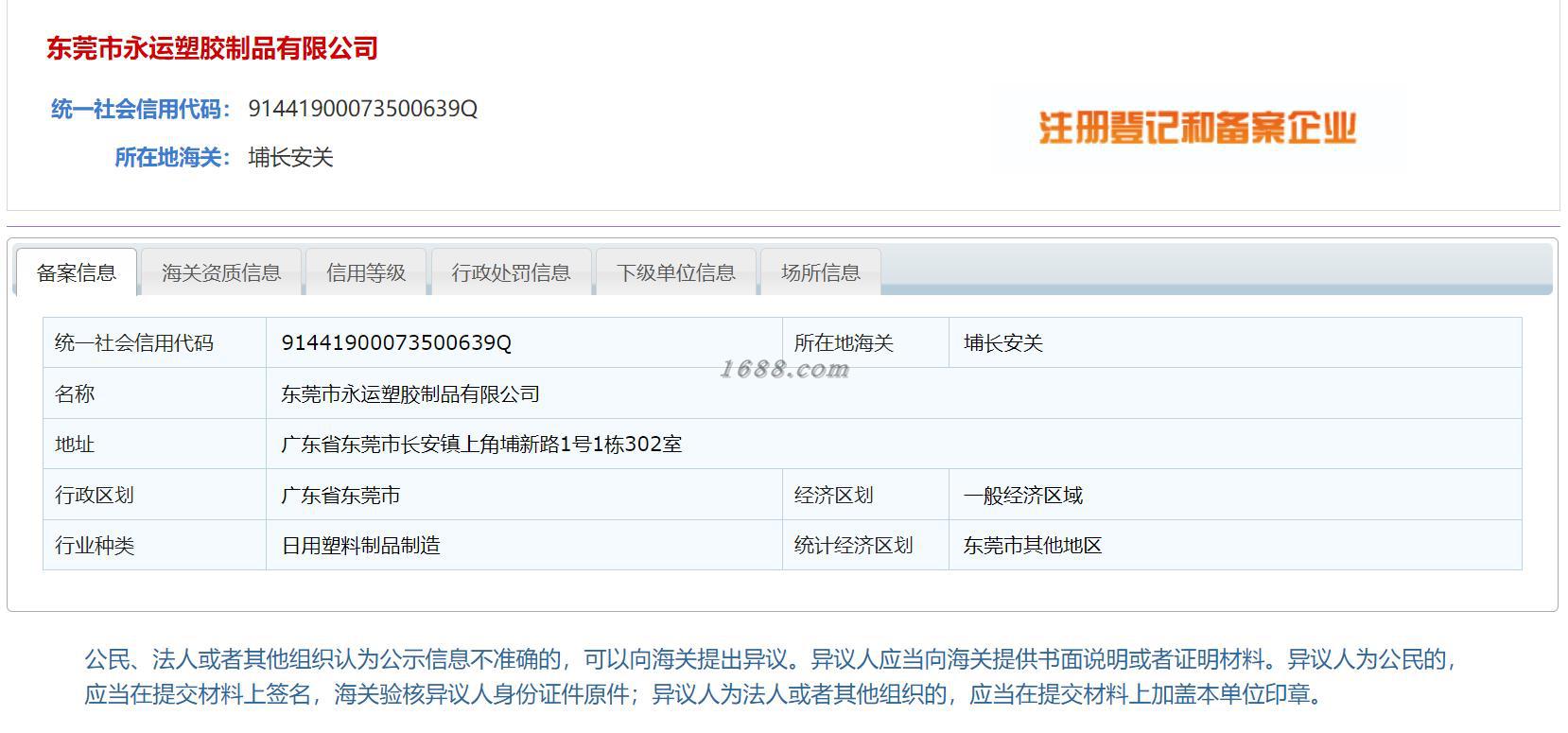The width and height of the screenshot is (1568, 733).
Task: Select table cell credit code 91441900073500639Q
Action: 396,342
